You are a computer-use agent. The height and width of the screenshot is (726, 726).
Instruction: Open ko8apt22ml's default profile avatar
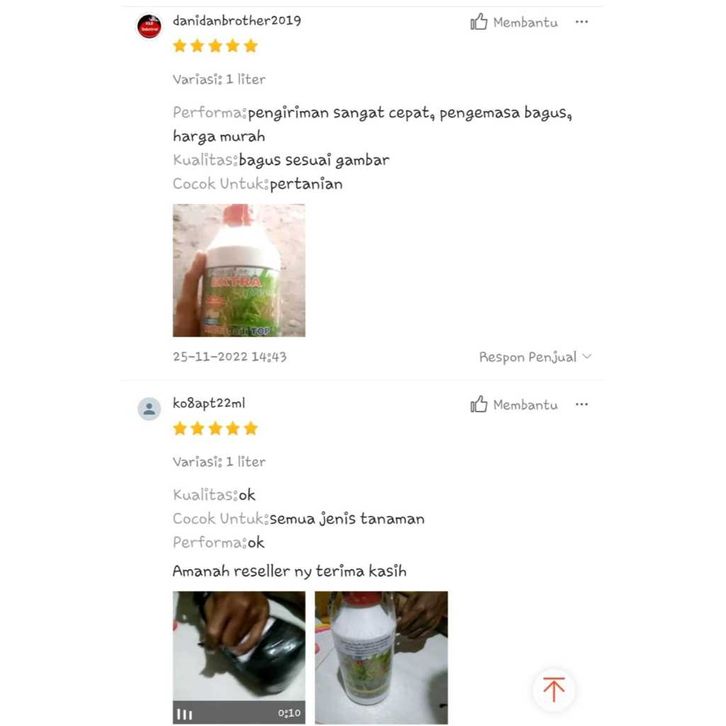coord(149,409)
